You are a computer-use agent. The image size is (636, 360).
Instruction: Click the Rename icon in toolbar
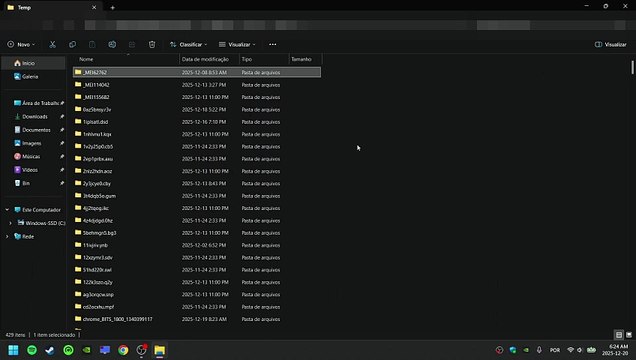tap(112, 45)
